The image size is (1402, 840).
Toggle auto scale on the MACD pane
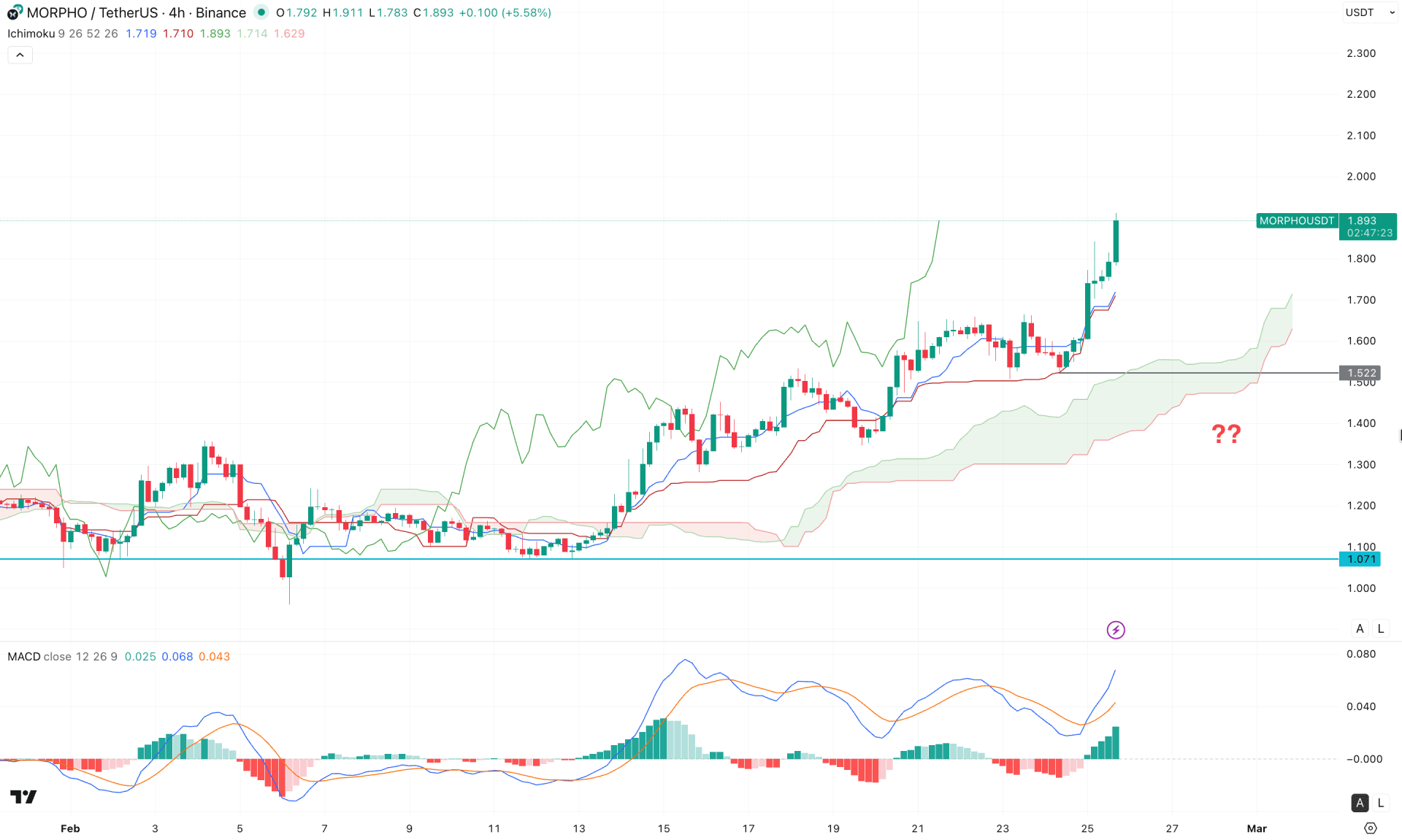coord(1360,803)
